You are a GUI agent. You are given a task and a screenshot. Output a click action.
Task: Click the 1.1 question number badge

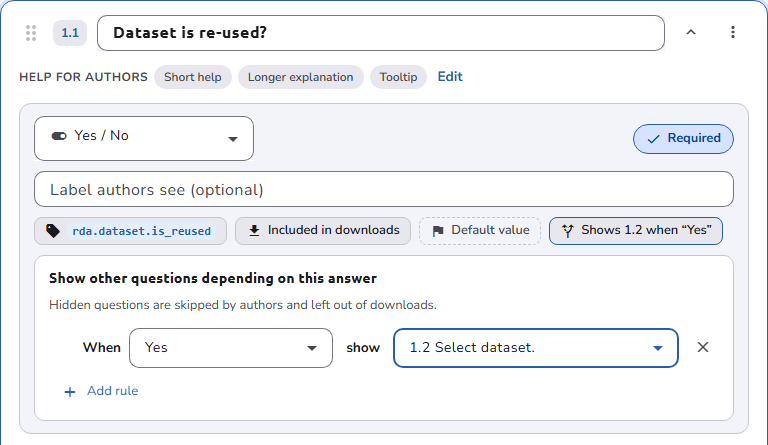point(70,33)
